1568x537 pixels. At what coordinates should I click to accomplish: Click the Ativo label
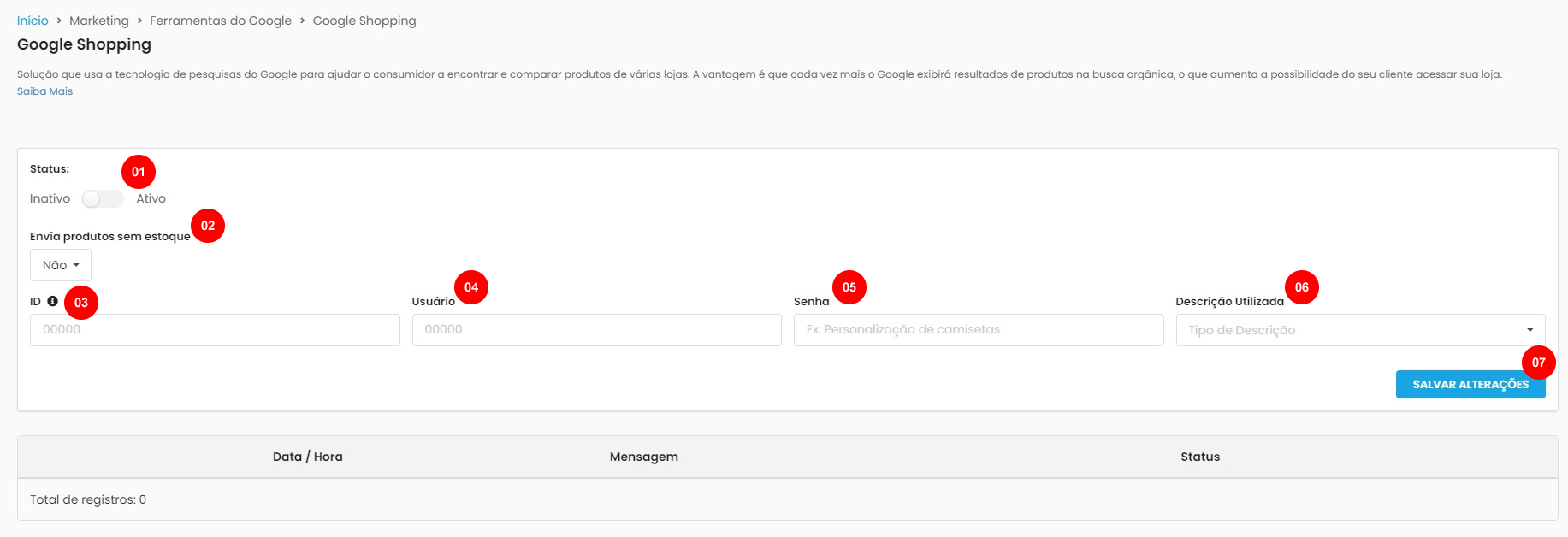coord(151,198)
